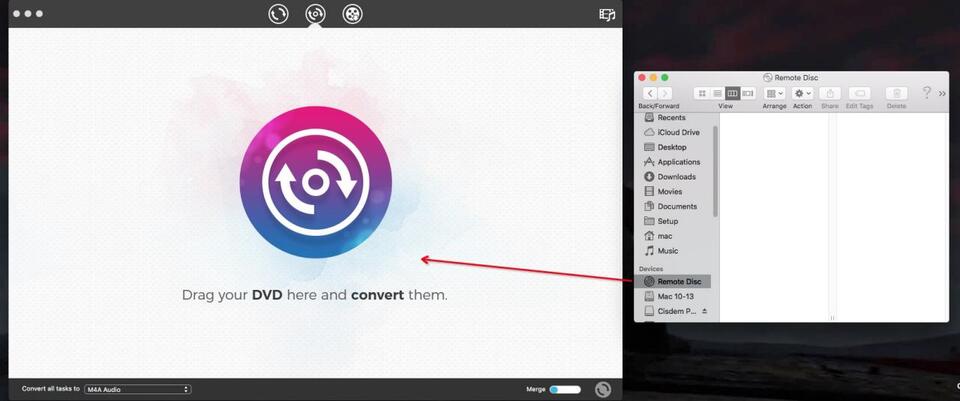Click the large DVD convert logo
The height and width of the screenshot is (401, 960).
point(315,183)
